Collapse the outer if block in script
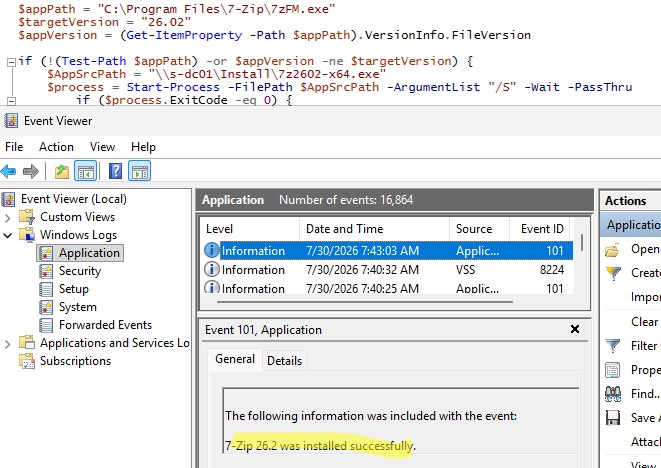661x468 pixels. point(11,62)
